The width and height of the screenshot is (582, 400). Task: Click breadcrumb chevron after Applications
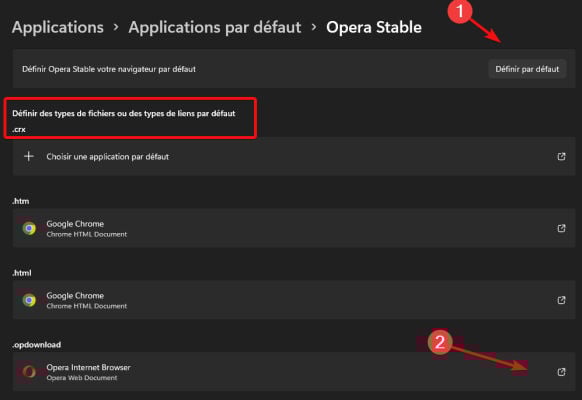tap(116, 27)
